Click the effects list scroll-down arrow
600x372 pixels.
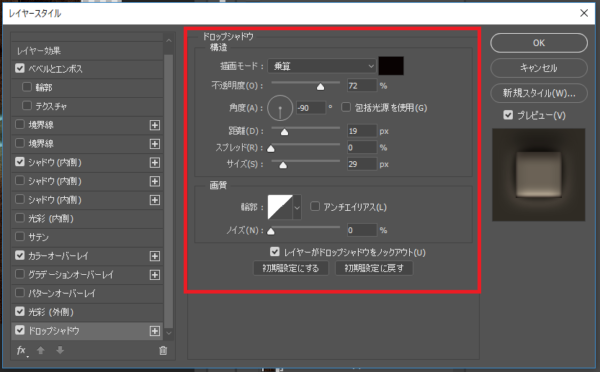point(169,333)
